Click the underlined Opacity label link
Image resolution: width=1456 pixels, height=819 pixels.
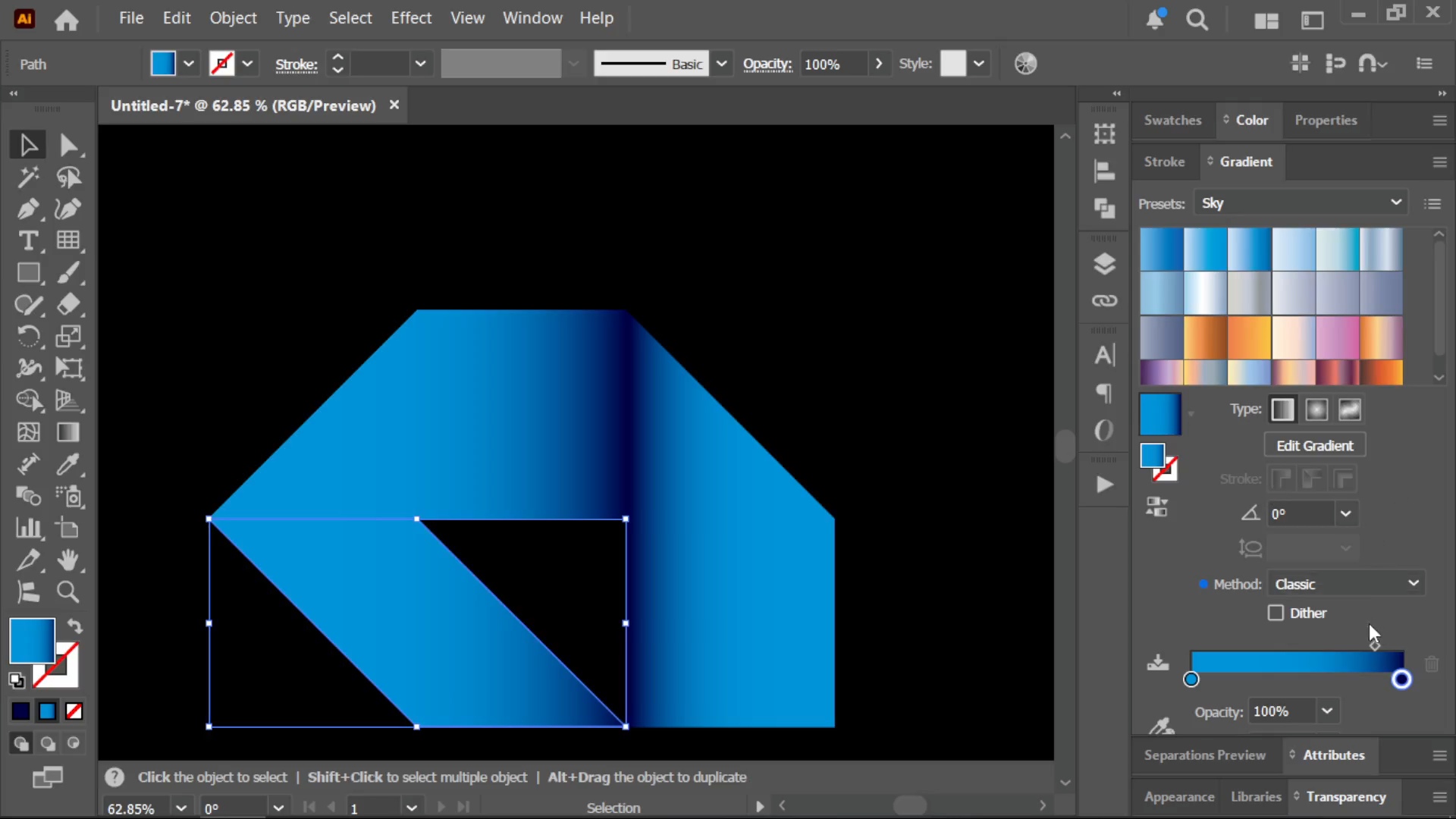coord(767,65)
